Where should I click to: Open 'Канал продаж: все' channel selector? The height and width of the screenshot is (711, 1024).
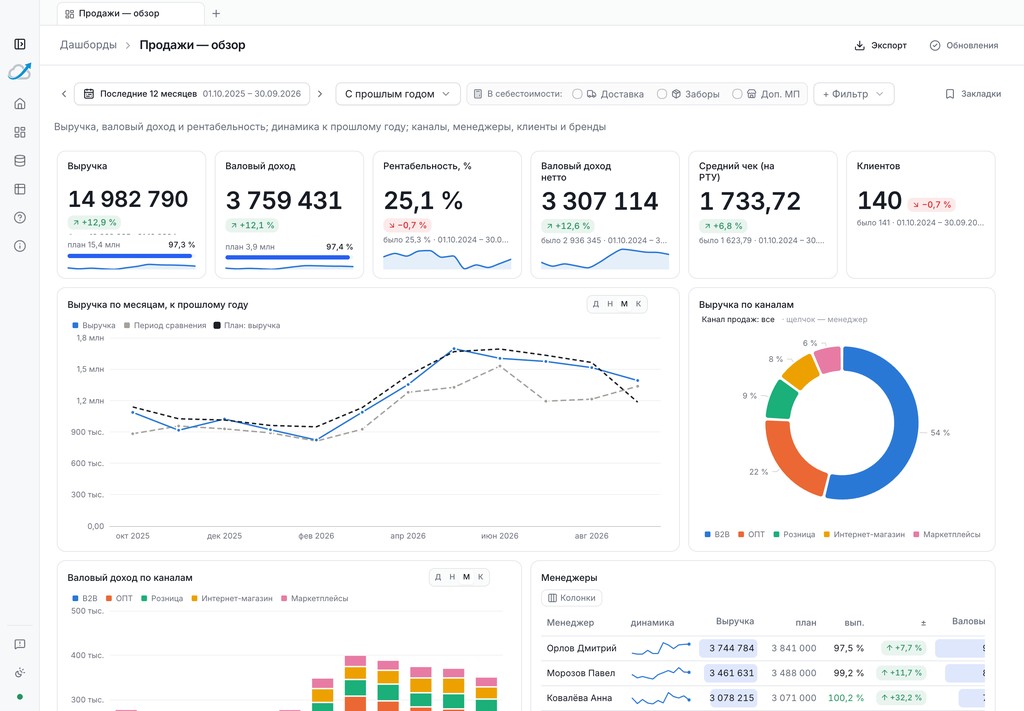[x=738, y=319]
